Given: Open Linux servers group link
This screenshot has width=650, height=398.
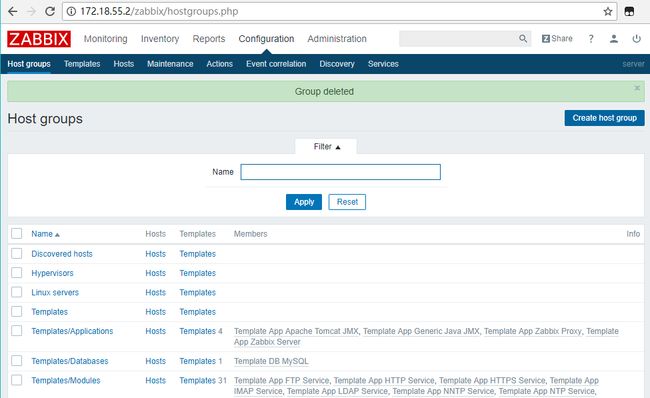Looking at the screenshot, I should click(x=55, y=292).
